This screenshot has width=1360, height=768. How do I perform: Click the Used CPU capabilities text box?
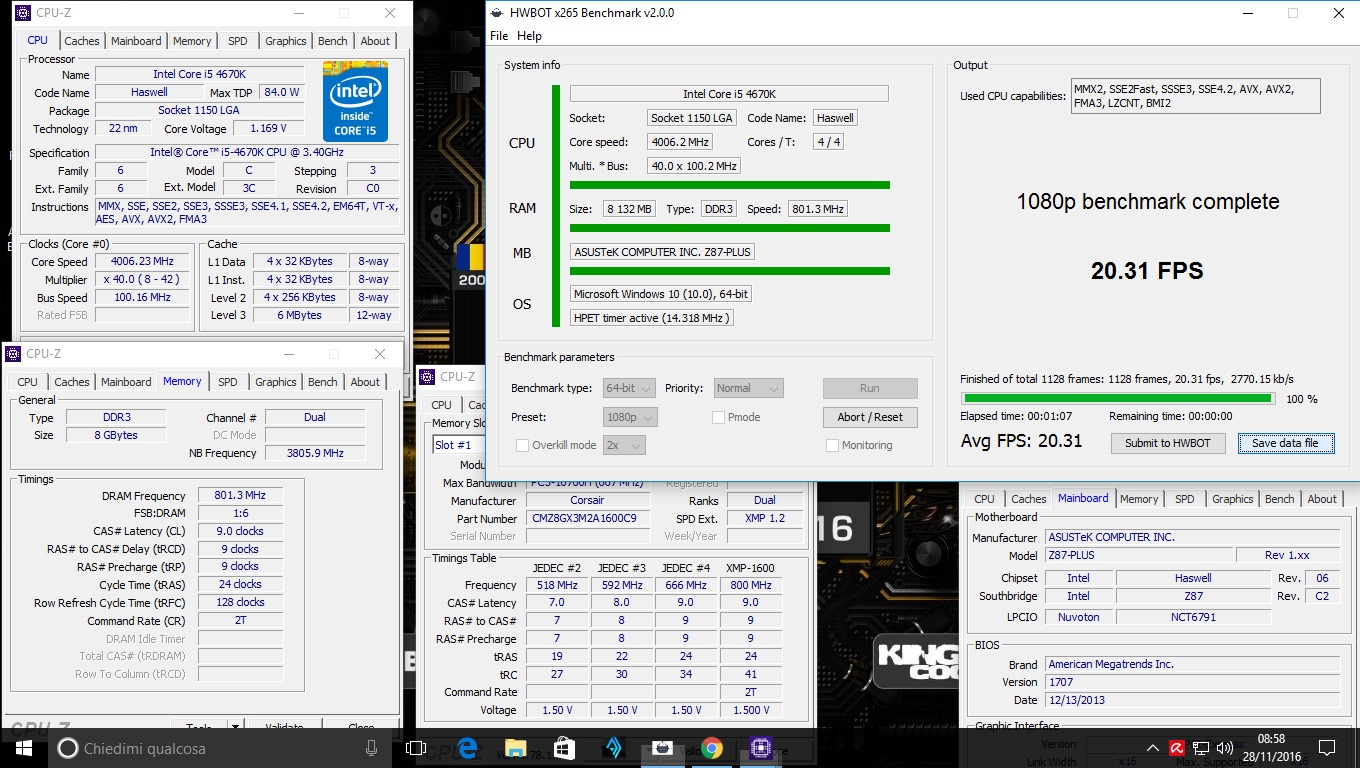(1195, 96)
